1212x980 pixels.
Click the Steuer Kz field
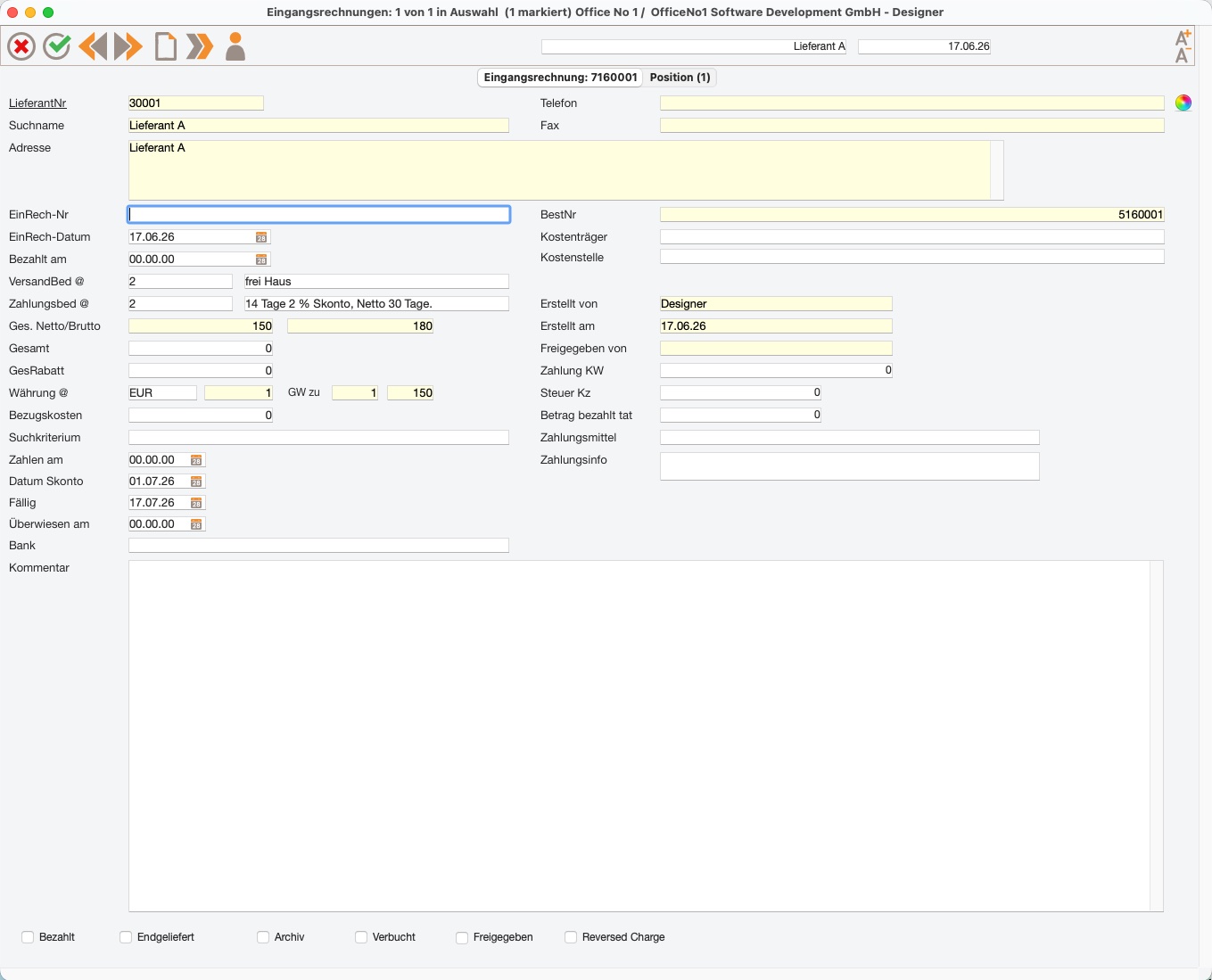[740, 392]
